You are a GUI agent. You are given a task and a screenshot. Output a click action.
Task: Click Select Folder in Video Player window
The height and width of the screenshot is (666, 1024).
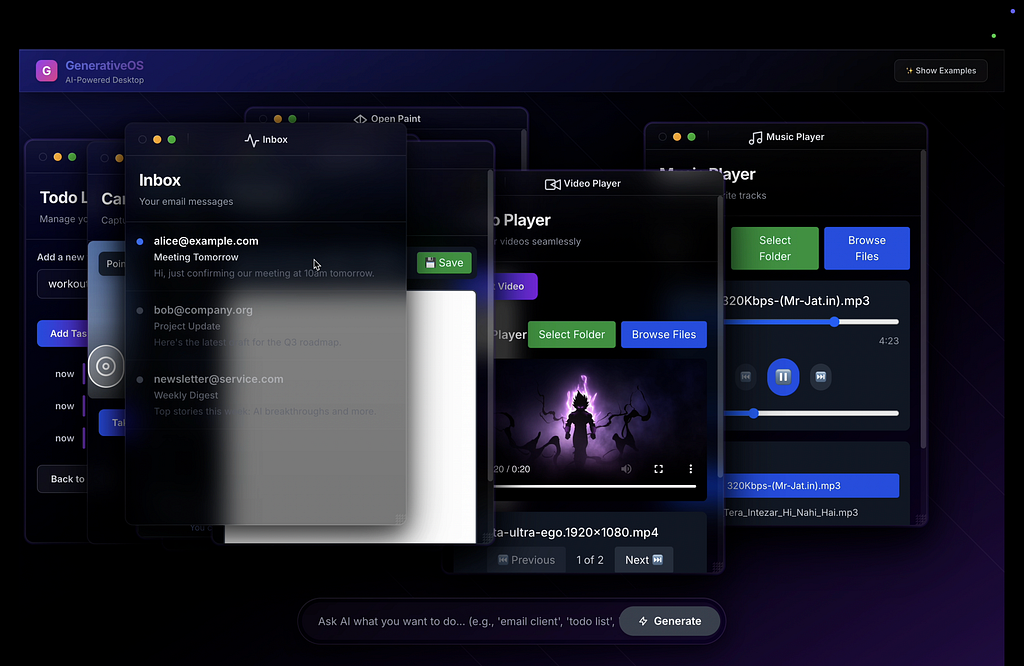point(571,334)
